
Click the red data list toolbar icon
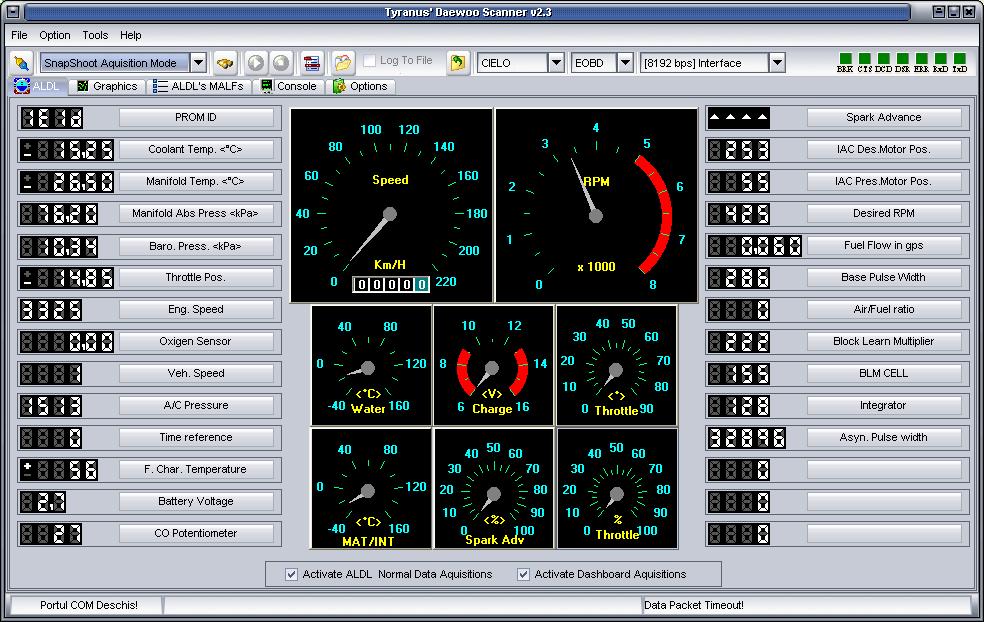point(312,63)
